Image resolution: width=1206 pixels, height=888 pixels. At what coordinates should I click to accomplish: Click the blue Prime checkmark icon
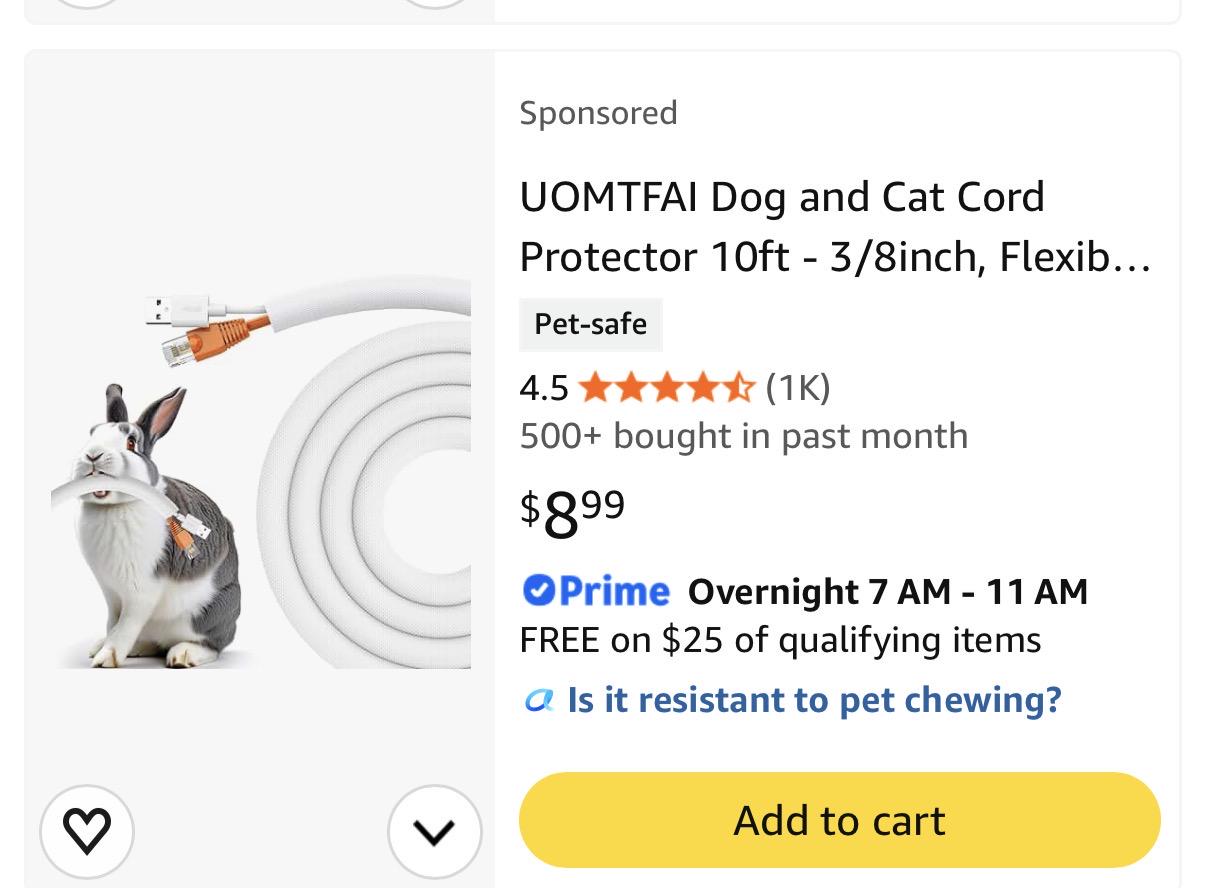tap(539, 590)
